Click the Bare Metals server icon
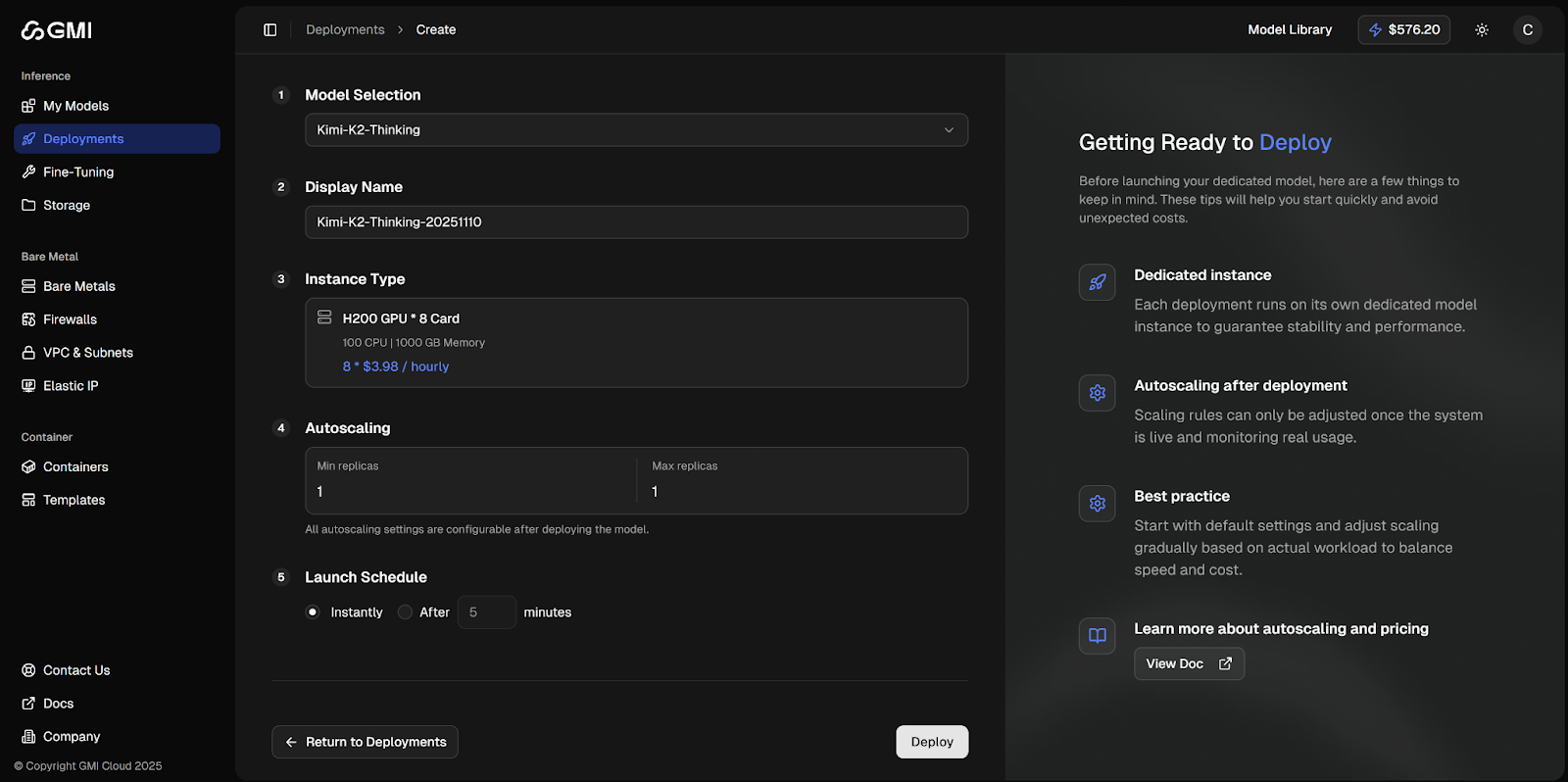1568x782 pixels. tap(28, 287)
